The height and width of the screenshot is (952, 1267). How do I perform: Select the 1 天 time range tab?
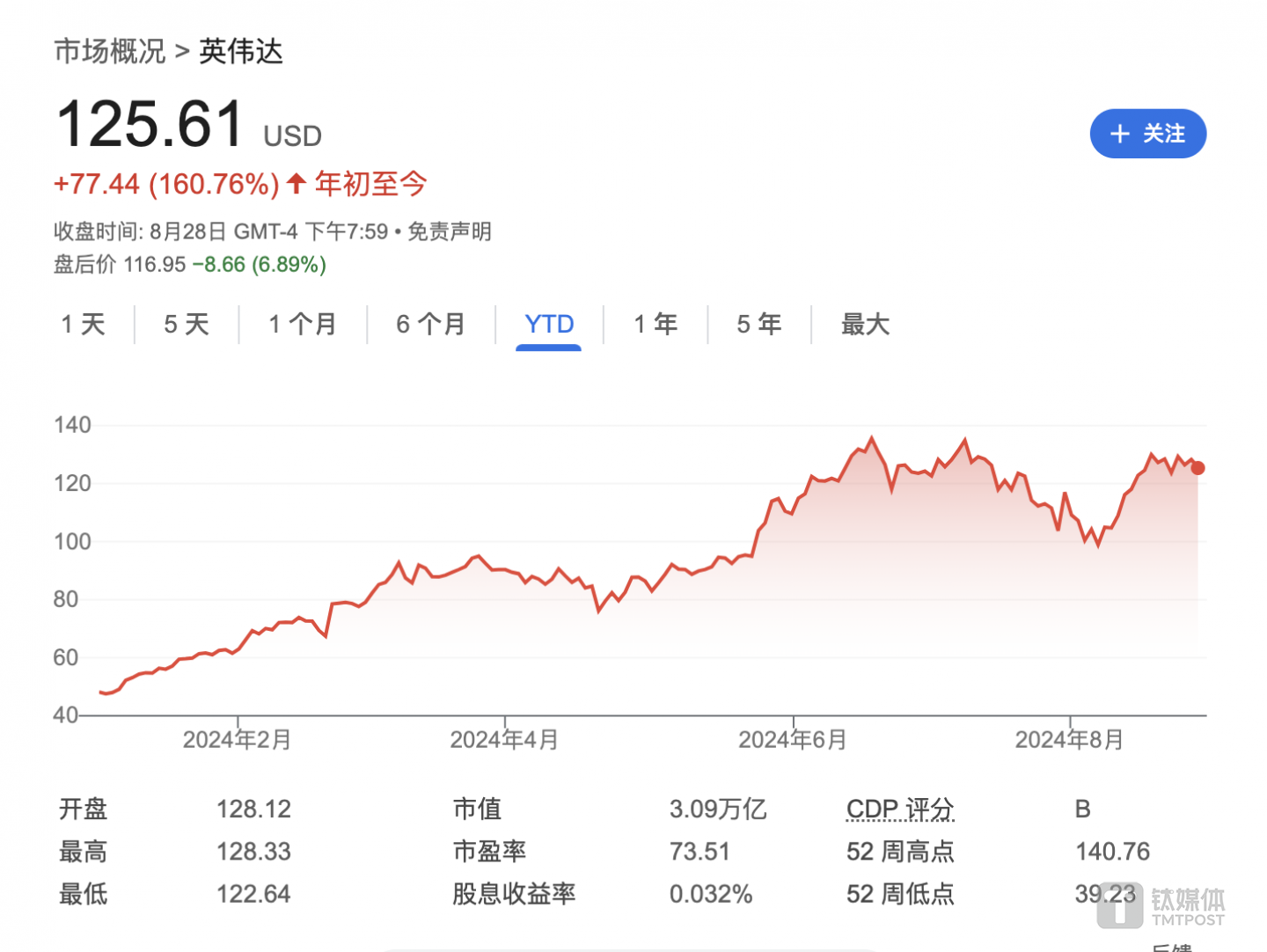[84, 325]
